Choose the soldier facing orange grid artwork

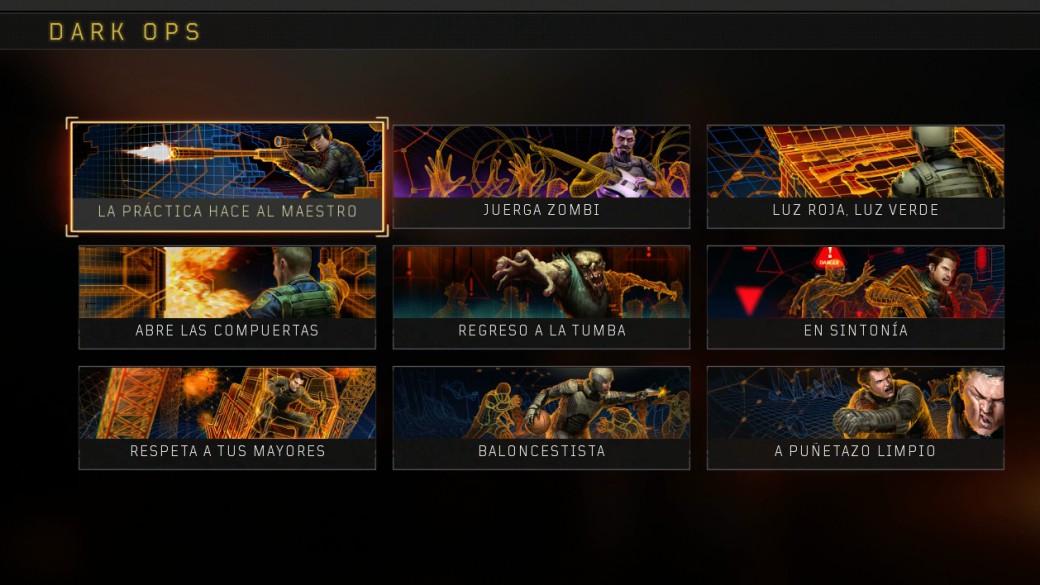pos(856,162)
